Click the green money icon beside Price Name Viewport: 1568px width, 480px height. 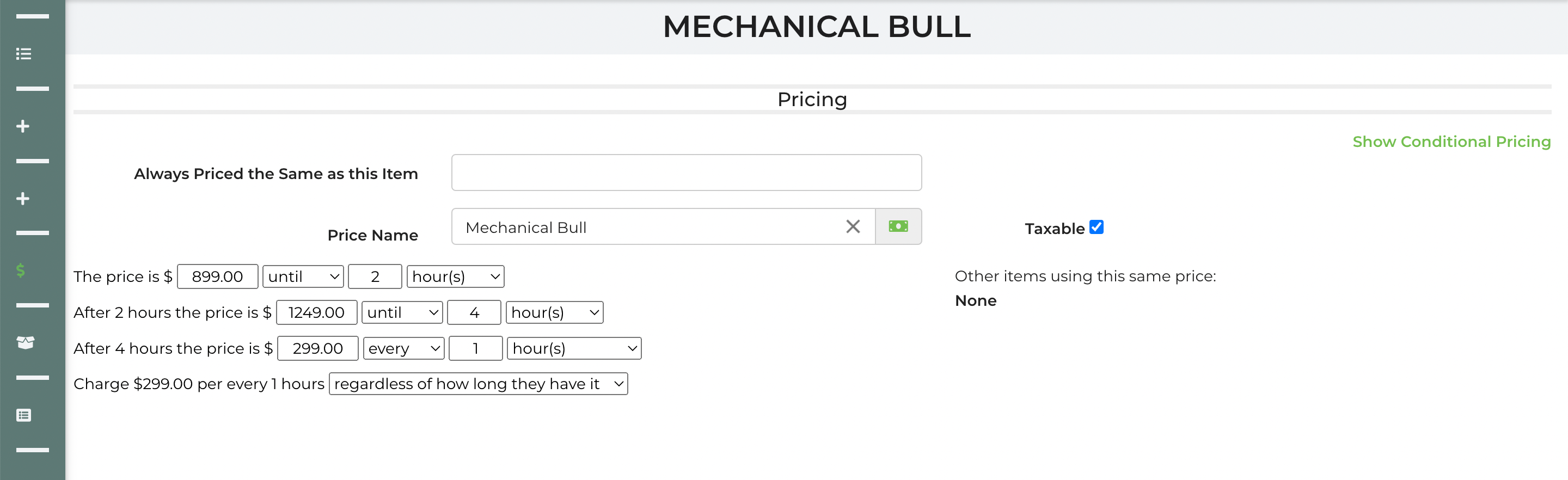898,227
